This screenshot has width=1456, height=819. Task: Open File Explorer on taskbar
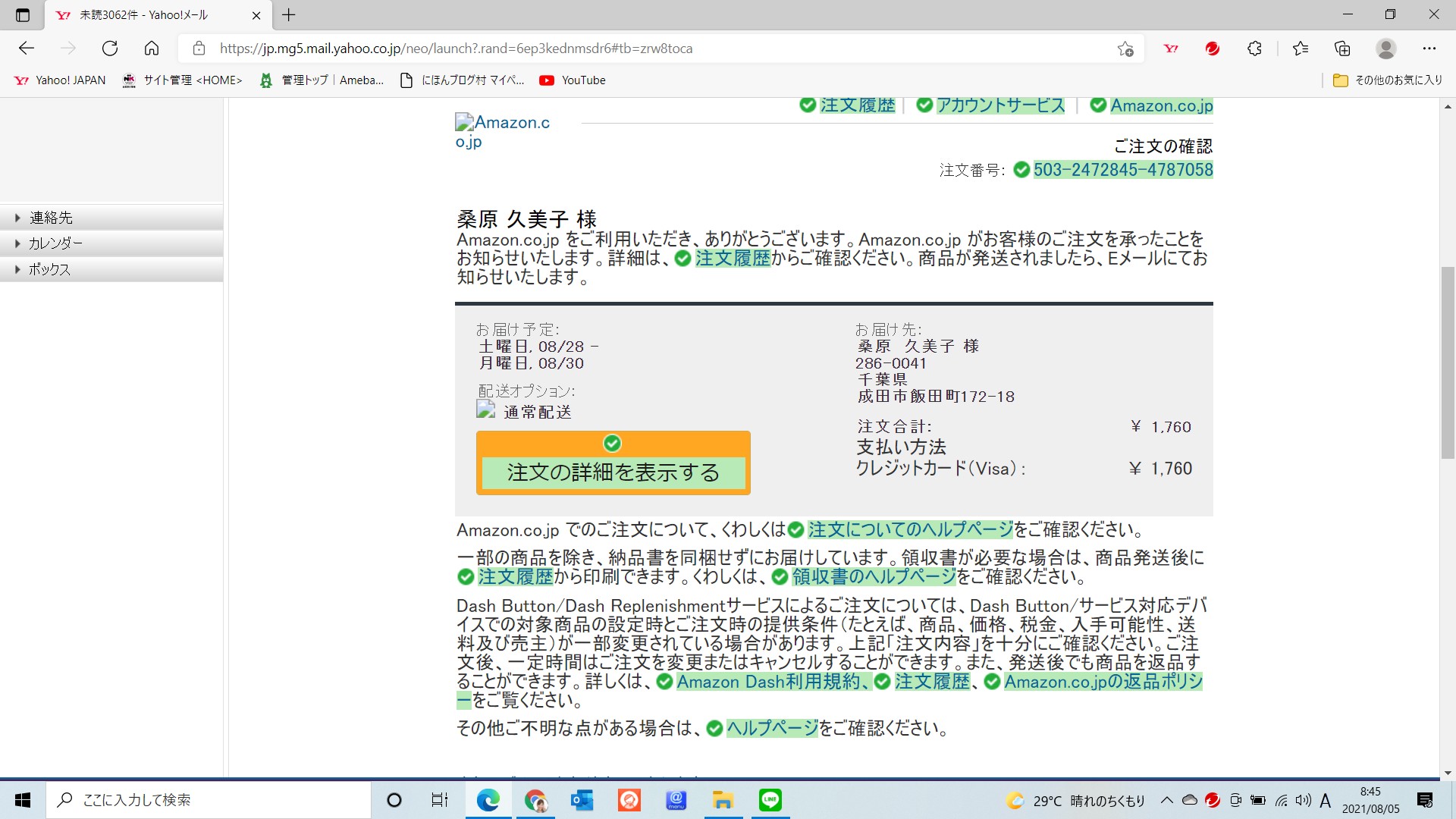point(723,800)
